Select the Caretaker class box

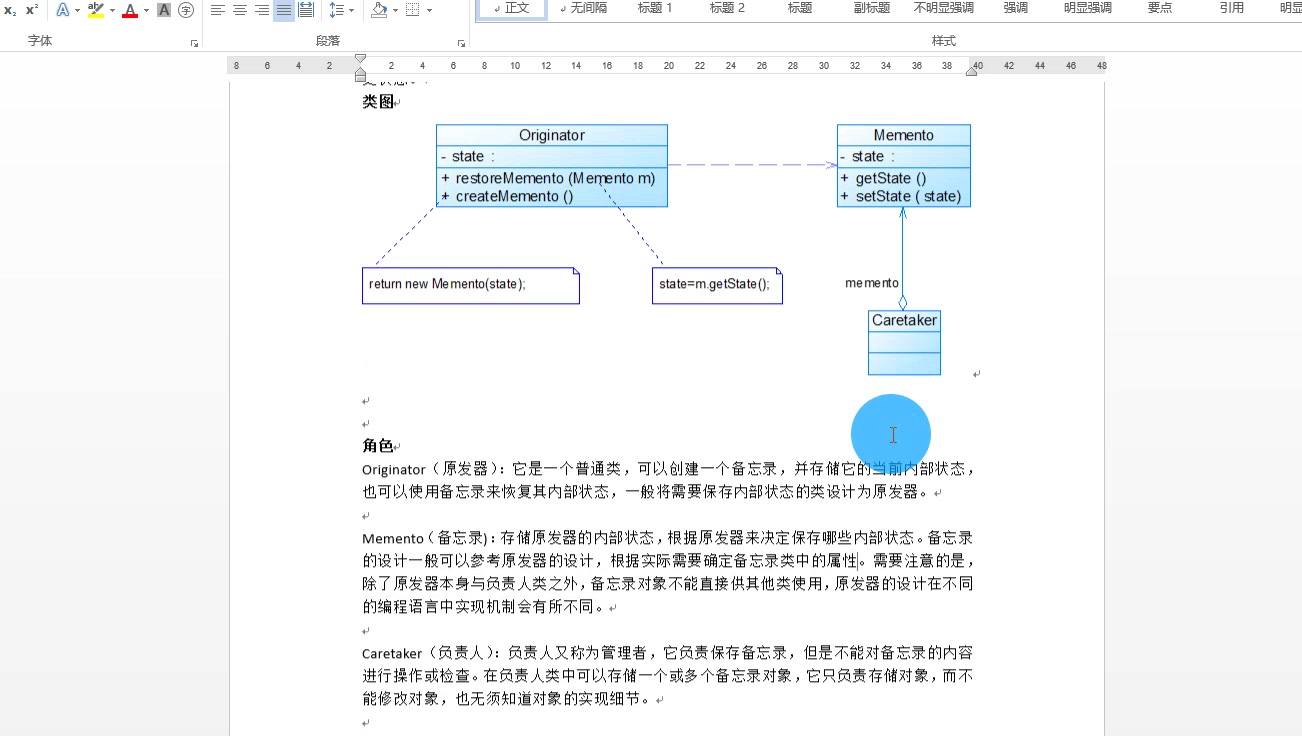904,342
